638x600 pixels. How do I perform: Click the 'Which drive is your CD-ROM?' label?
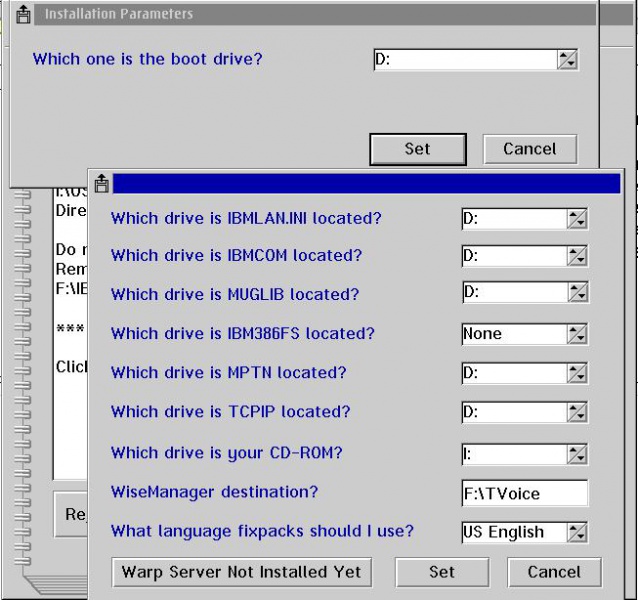[x=227, y=453]
